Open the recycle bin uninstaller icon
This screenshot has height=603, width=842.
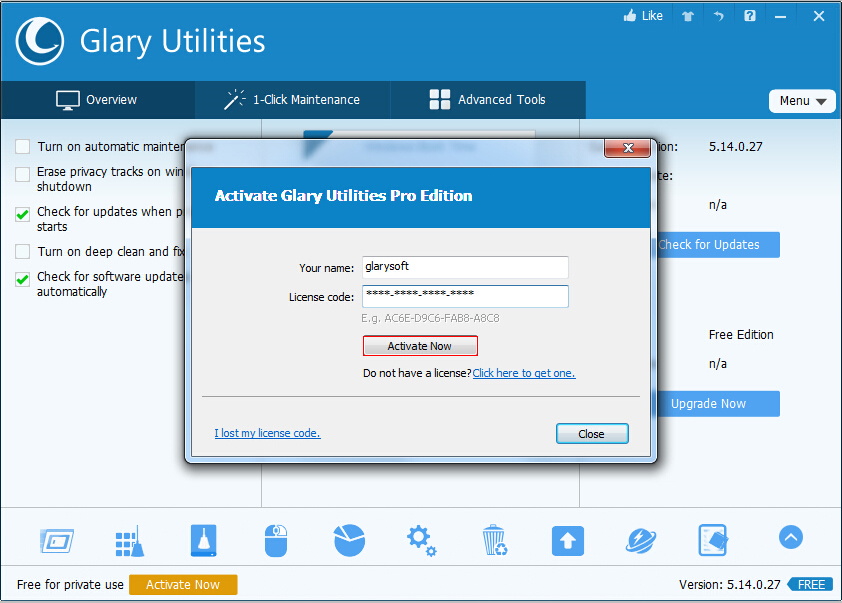pyautogui.click(x=494, y=540)
